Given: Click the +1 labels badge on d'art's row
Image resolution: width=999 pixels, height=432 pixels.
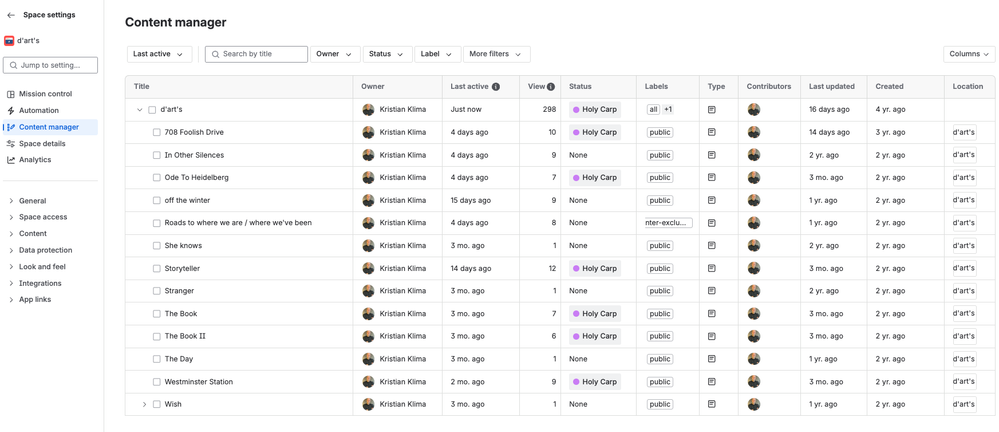Looking at the screenshot, I should click(668, 110).
